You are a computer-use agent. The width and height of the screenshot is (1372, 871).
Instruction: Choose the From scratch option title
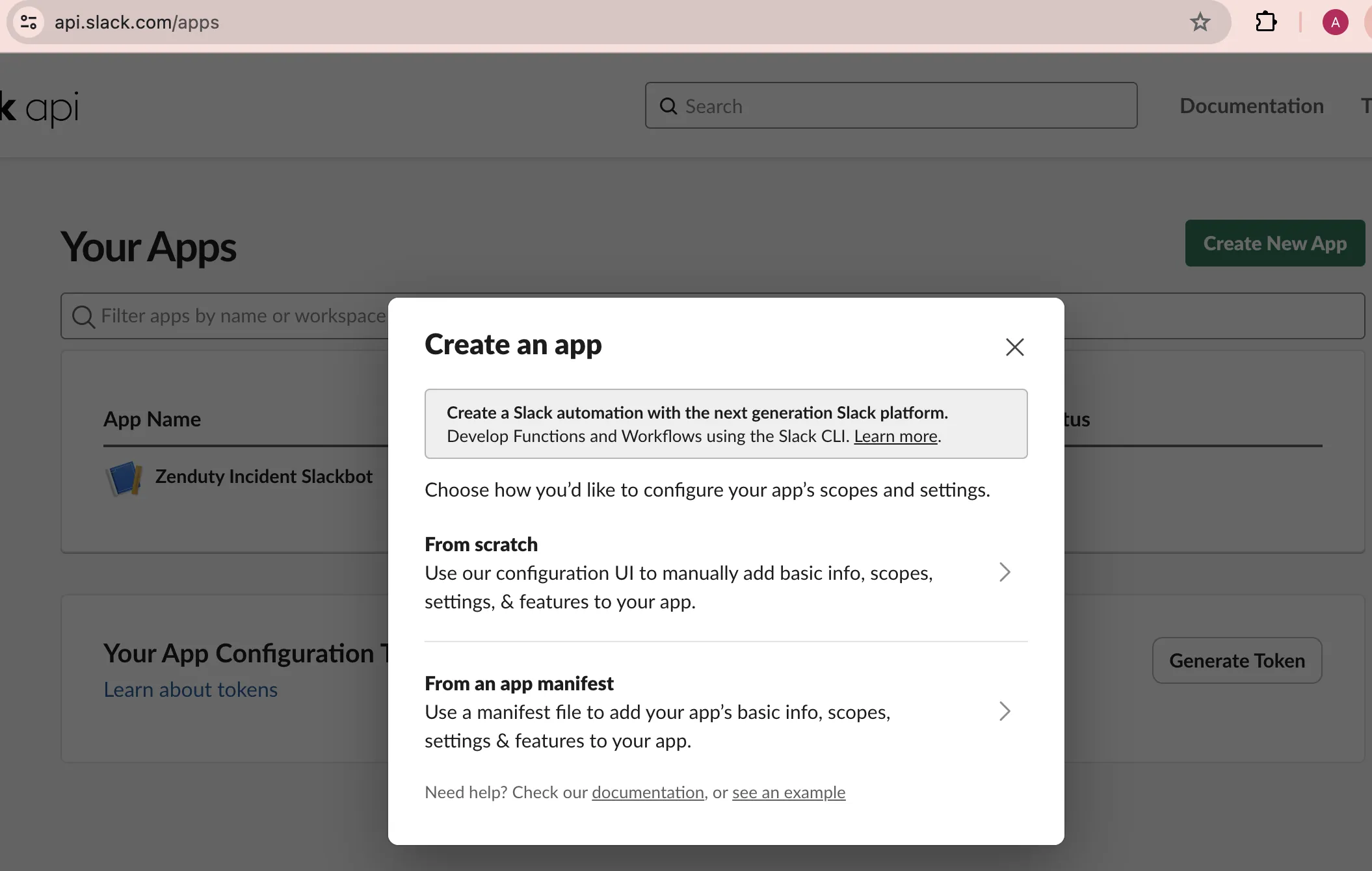tap(481, 544)
